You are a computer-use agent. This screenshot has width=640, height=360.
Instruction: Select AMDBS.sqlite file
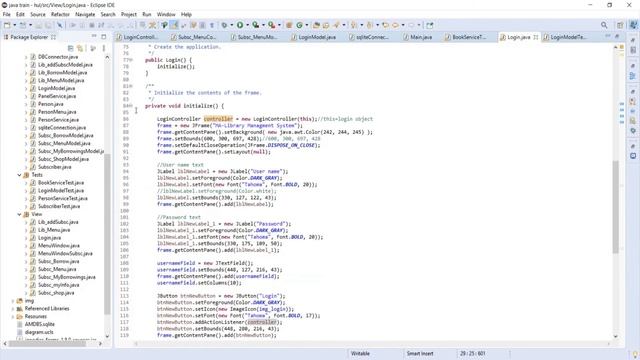pos(40,324)
